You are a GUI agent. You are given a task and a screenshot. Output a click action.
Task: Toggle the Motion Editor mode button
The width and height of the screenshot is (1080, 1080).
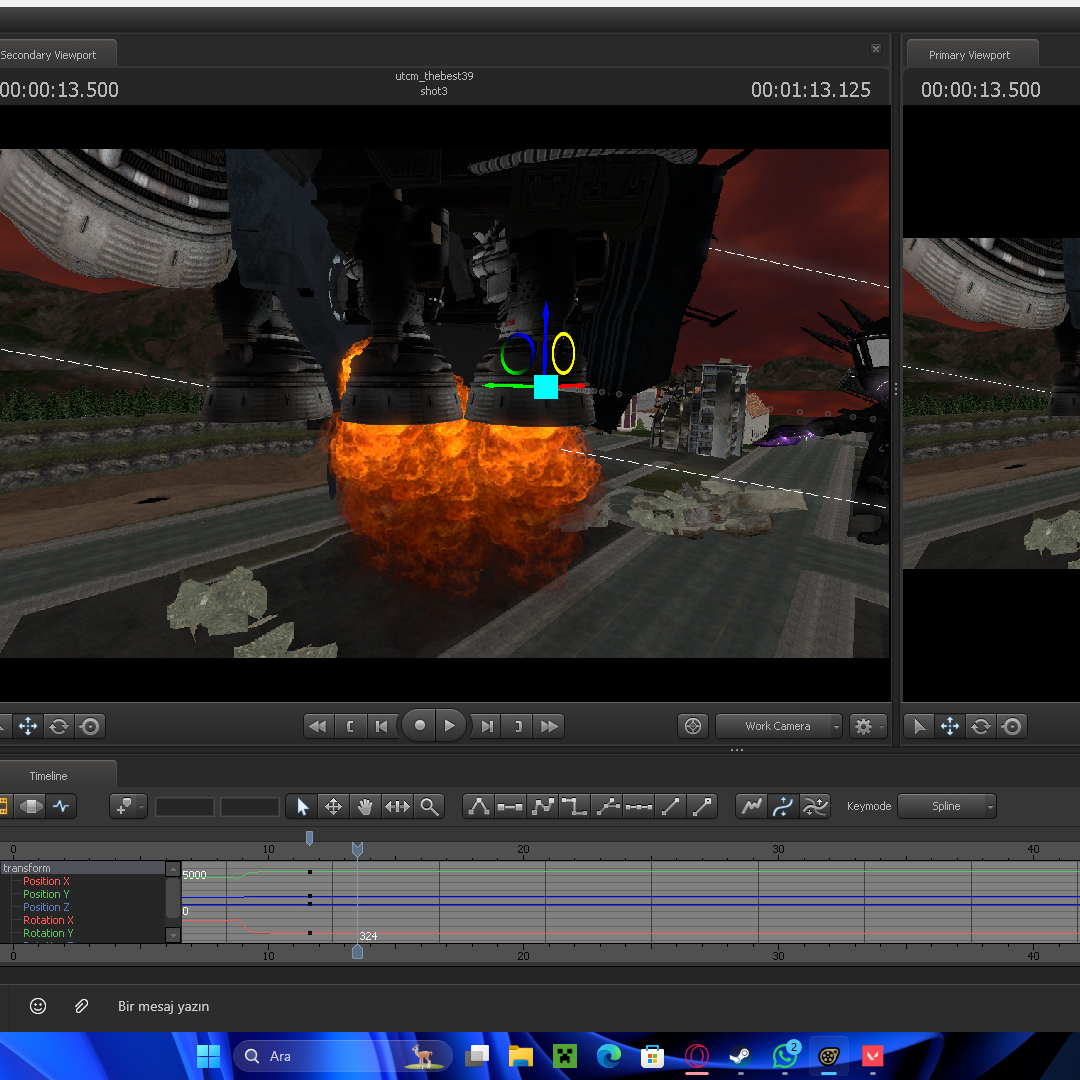[x=30, y=806]
